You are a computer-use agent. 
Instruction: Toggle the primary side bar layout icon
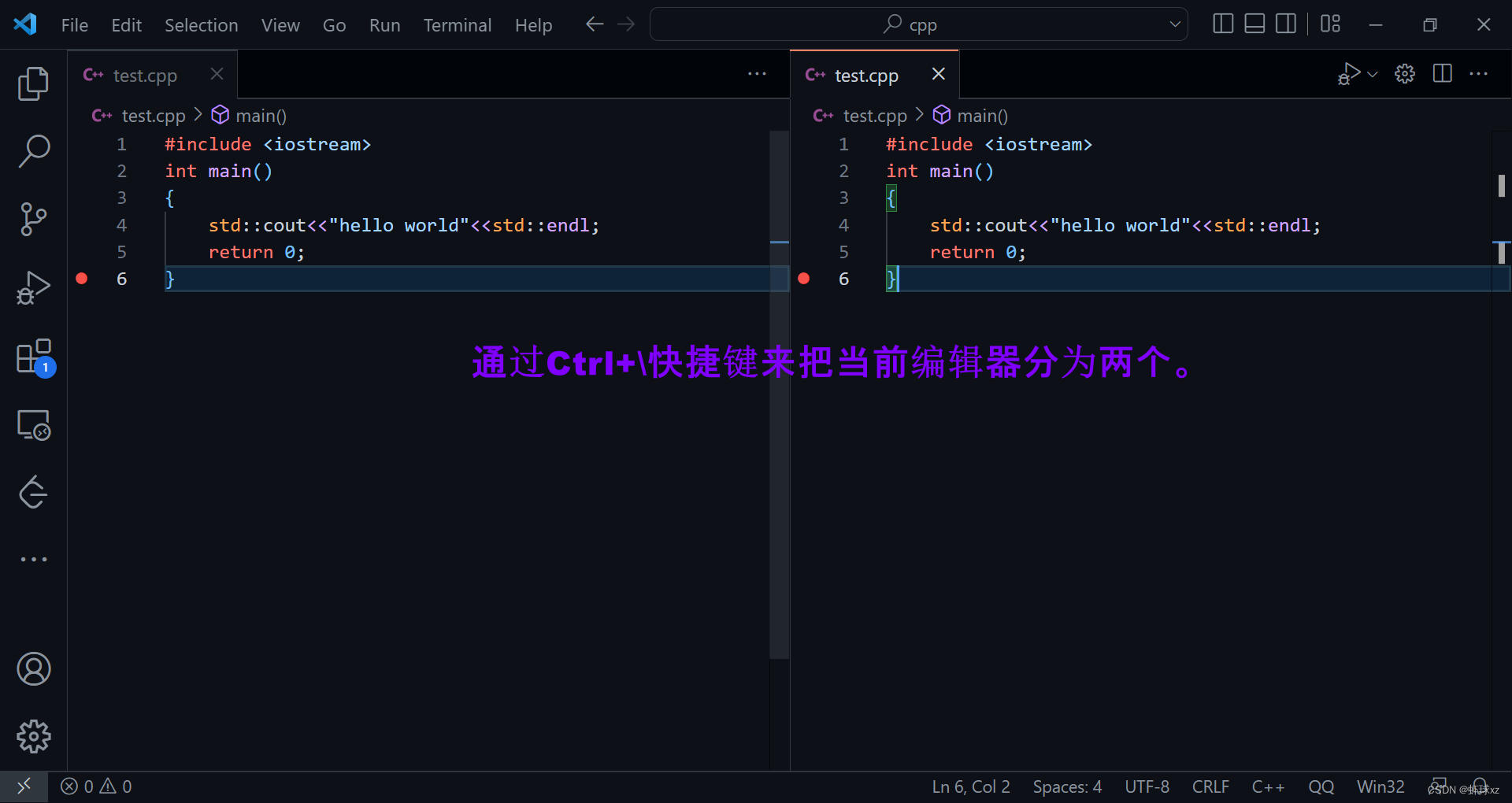pyautogui.click(x=1223, y=24)
